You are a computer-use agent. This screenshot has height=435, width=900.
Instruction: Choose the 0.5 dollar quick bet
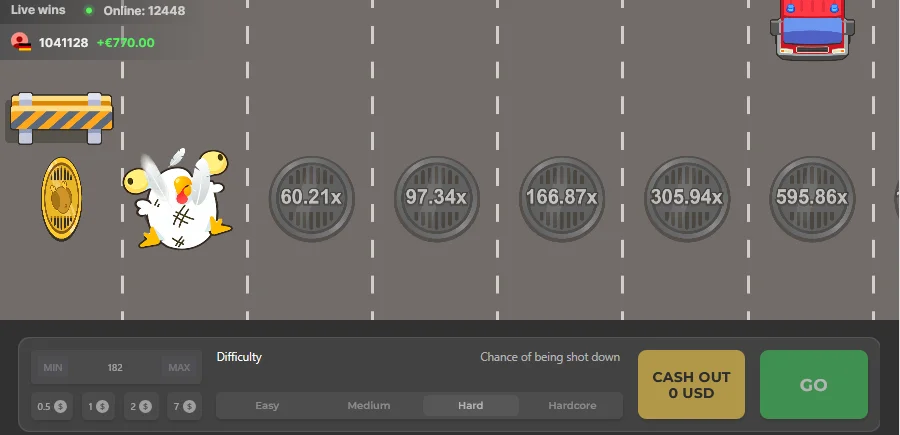click(52, 406)
